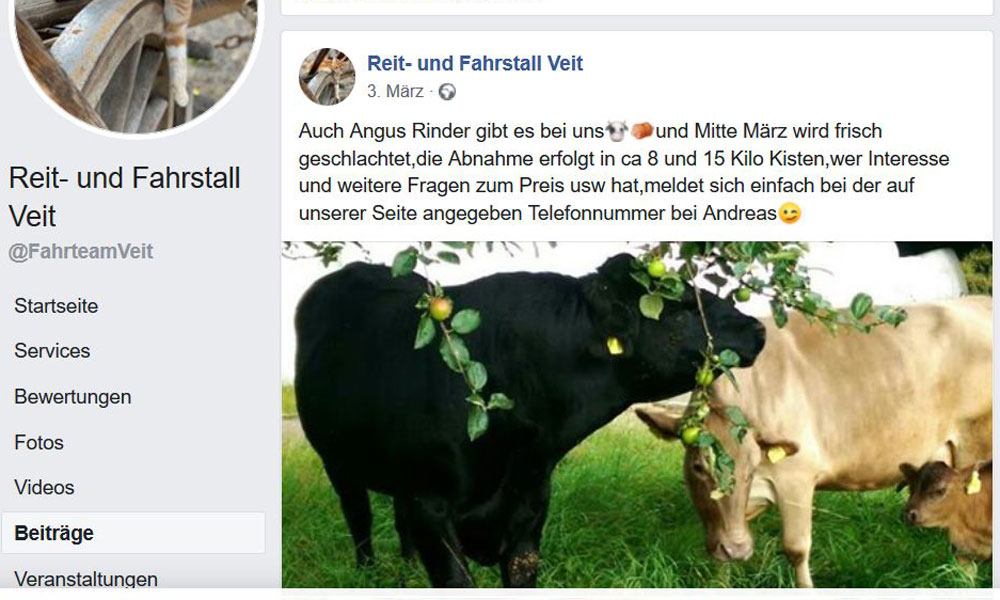Open the Videos section
The width and height of the screenshot is (1000, 600).
44,488
